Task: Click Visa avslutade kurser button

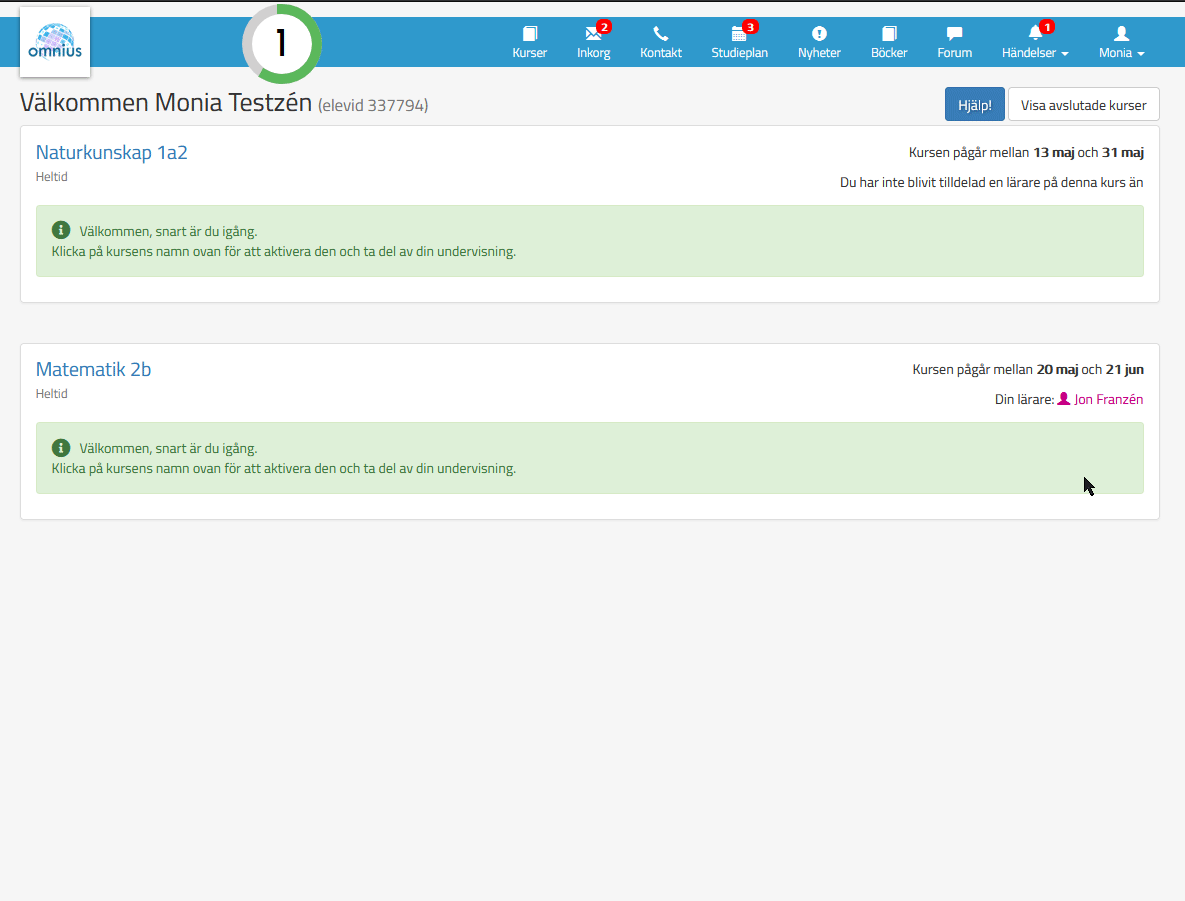Action: [1083, 104]
